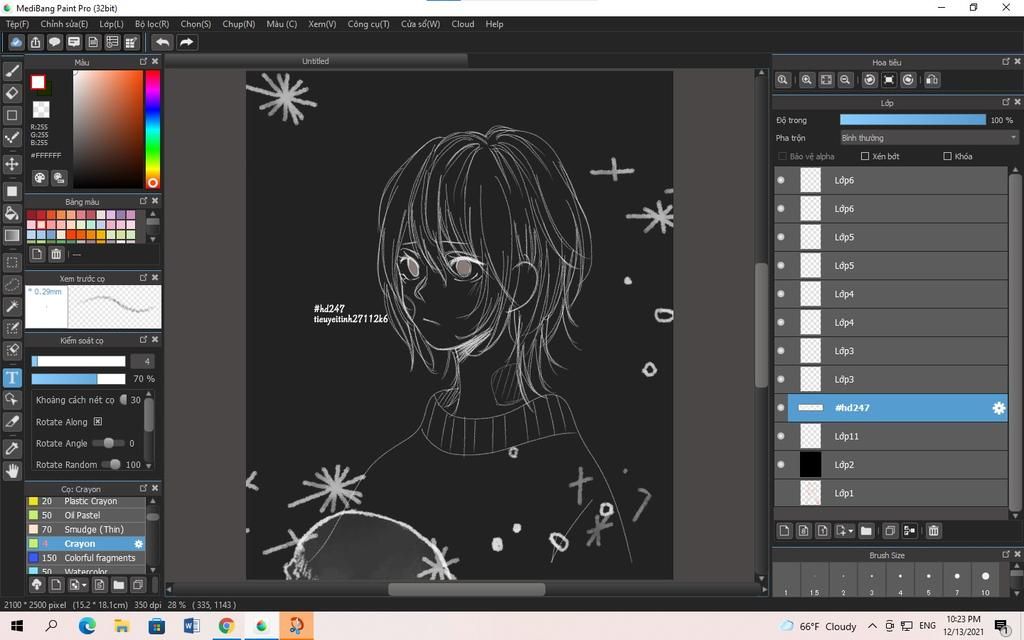Screen dimensions: 1024x640
Task: Select the Select Eraser tool
Action: [x=12, y=350]
